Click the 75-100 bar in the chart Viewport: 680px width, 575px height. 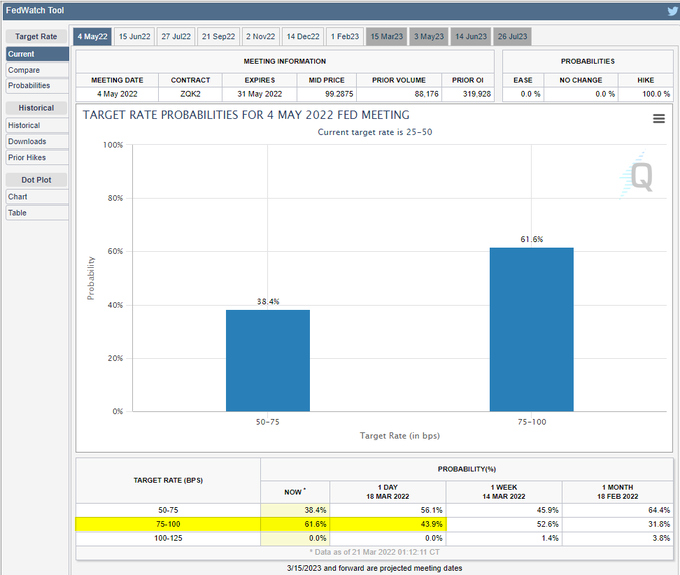click(x=531, y=329)
